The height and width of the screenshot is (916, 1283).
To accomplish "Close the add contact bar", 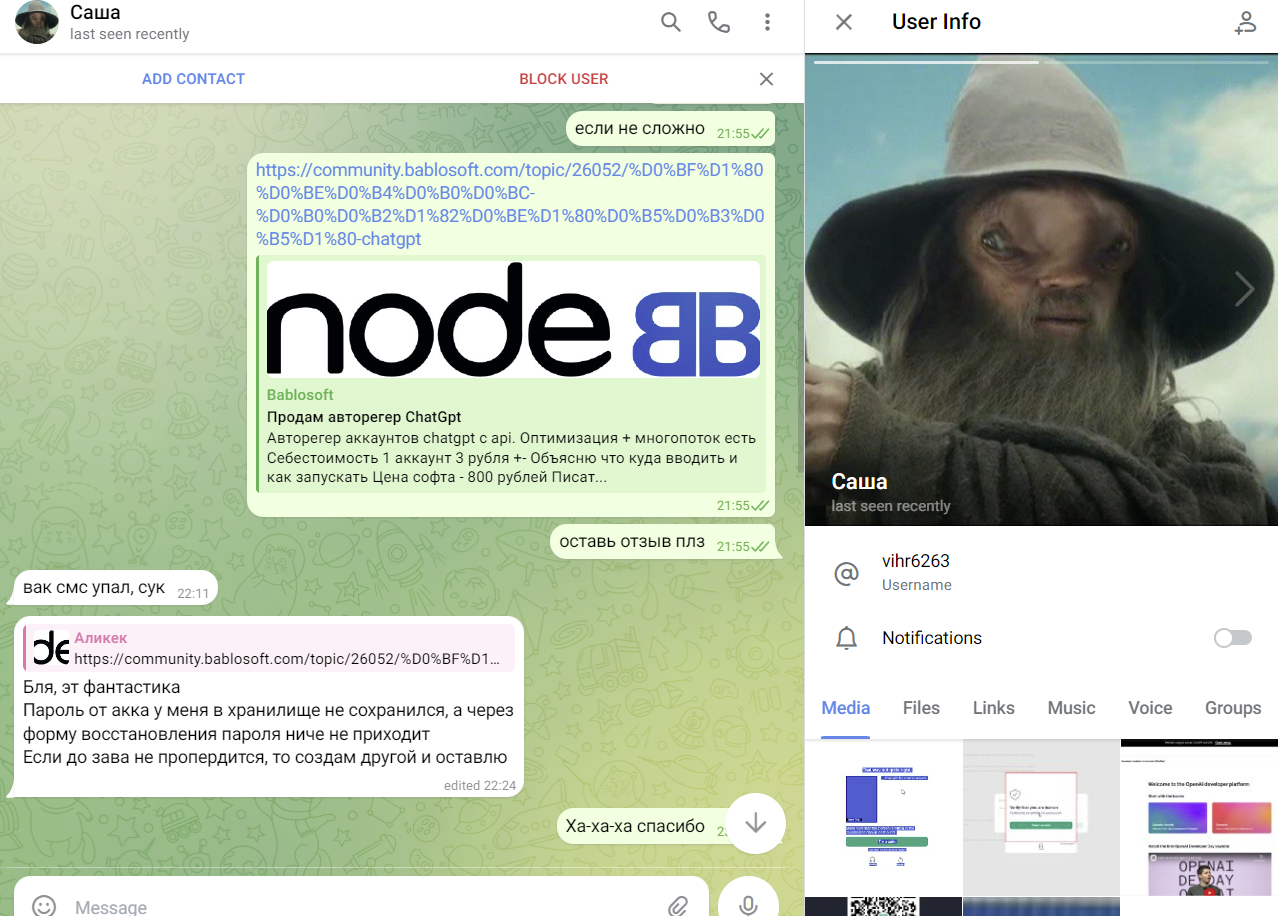I will tap(766, 79).
